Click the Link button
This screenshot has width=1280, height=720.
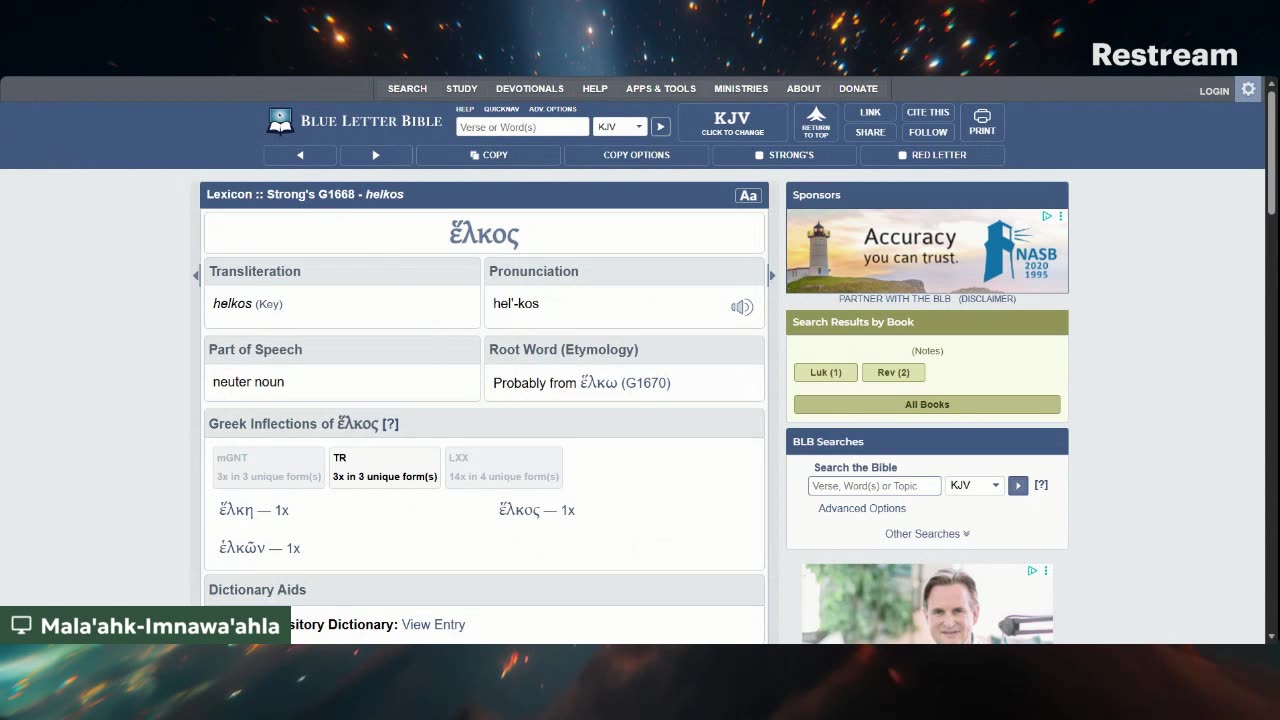pyautogui.click(x=870, y=112)
